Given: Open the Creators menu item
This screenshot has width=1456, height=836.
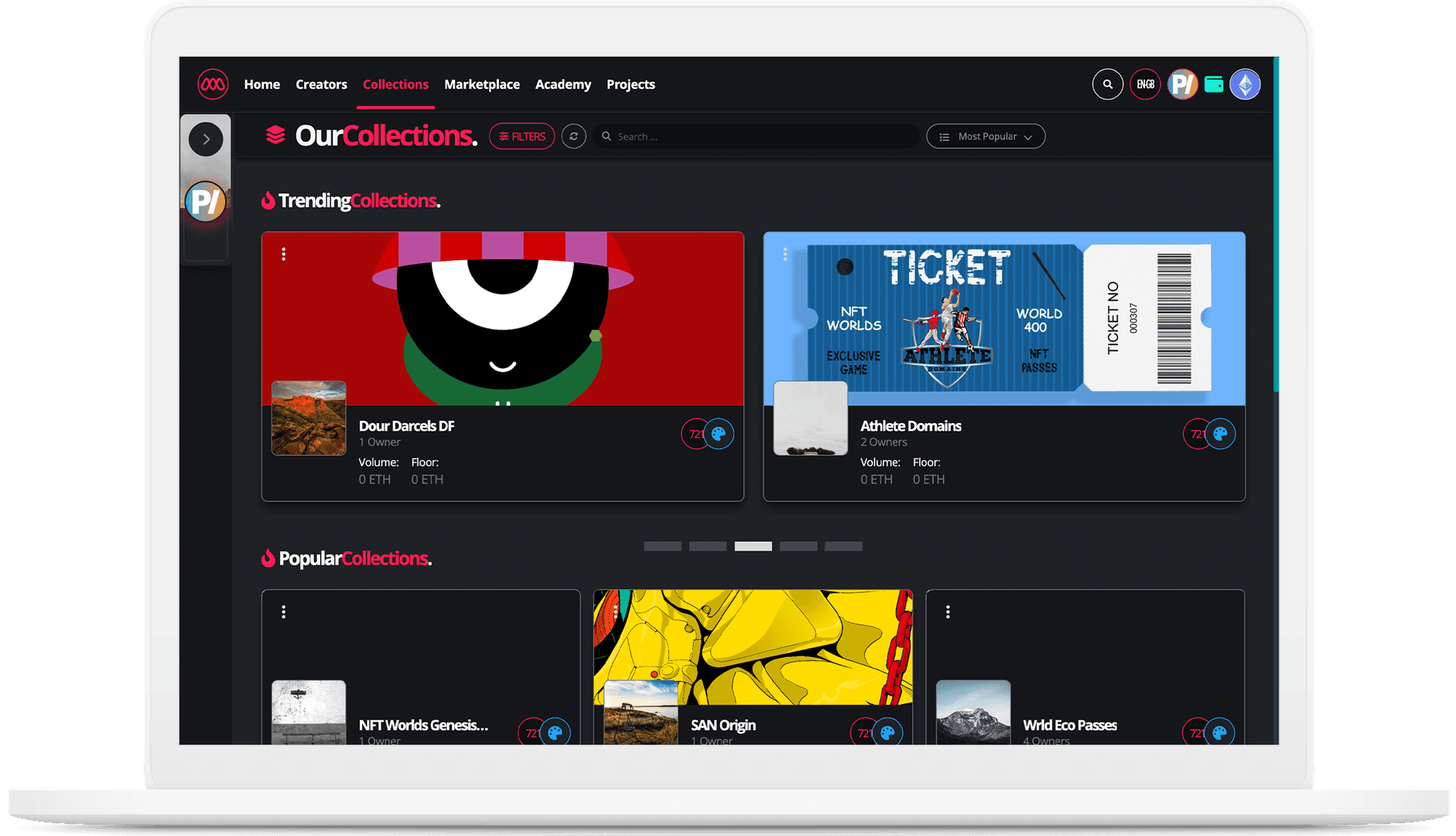Looking at the screenshot, I should pos(321,84).
